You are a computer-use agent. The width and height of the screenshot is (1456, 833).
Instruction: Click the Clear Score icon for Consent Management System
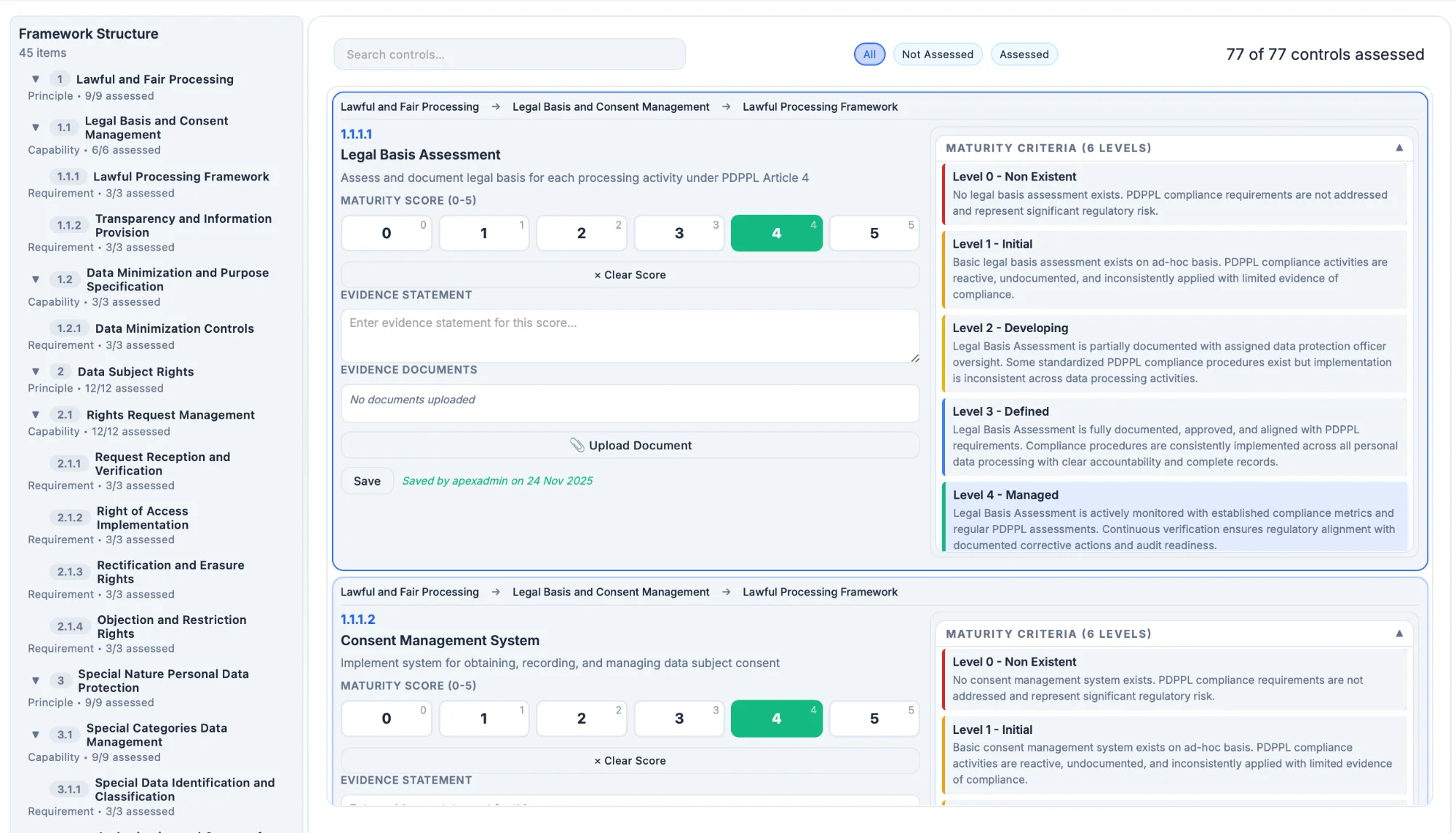click(597, 760)
